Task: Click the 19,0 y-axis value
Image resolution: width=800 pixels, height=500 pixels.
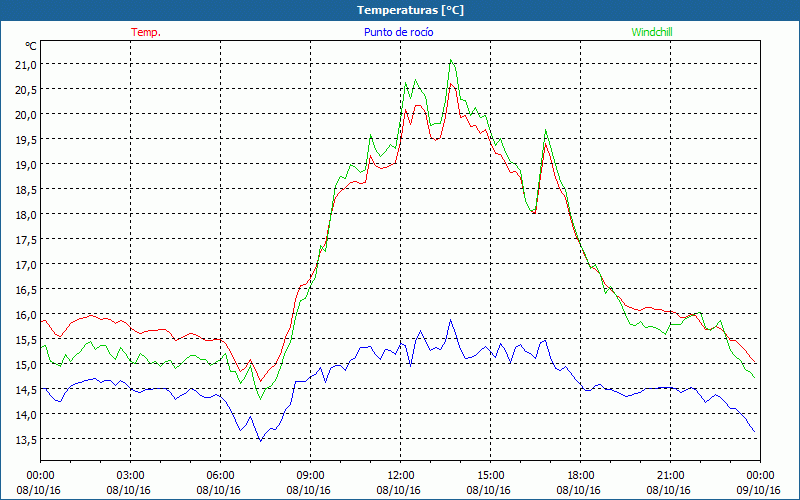Action: click(x=26, y=164)
